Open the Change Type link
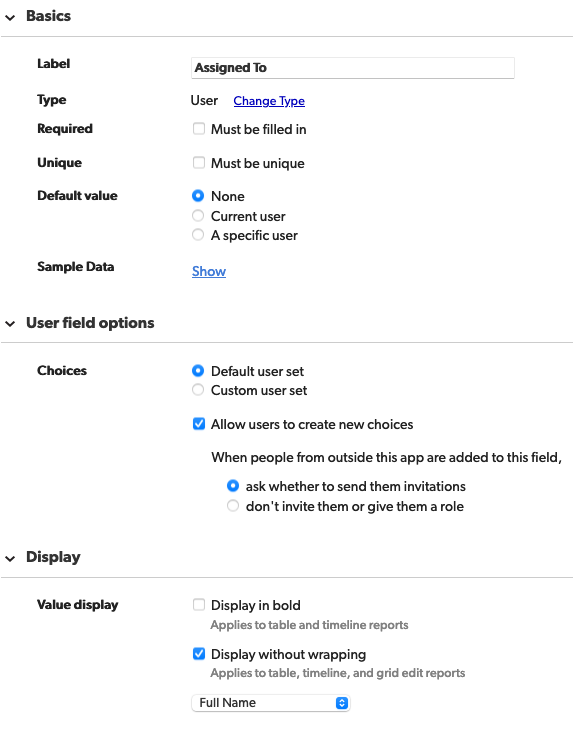573x734 pixels. point(269,101)
